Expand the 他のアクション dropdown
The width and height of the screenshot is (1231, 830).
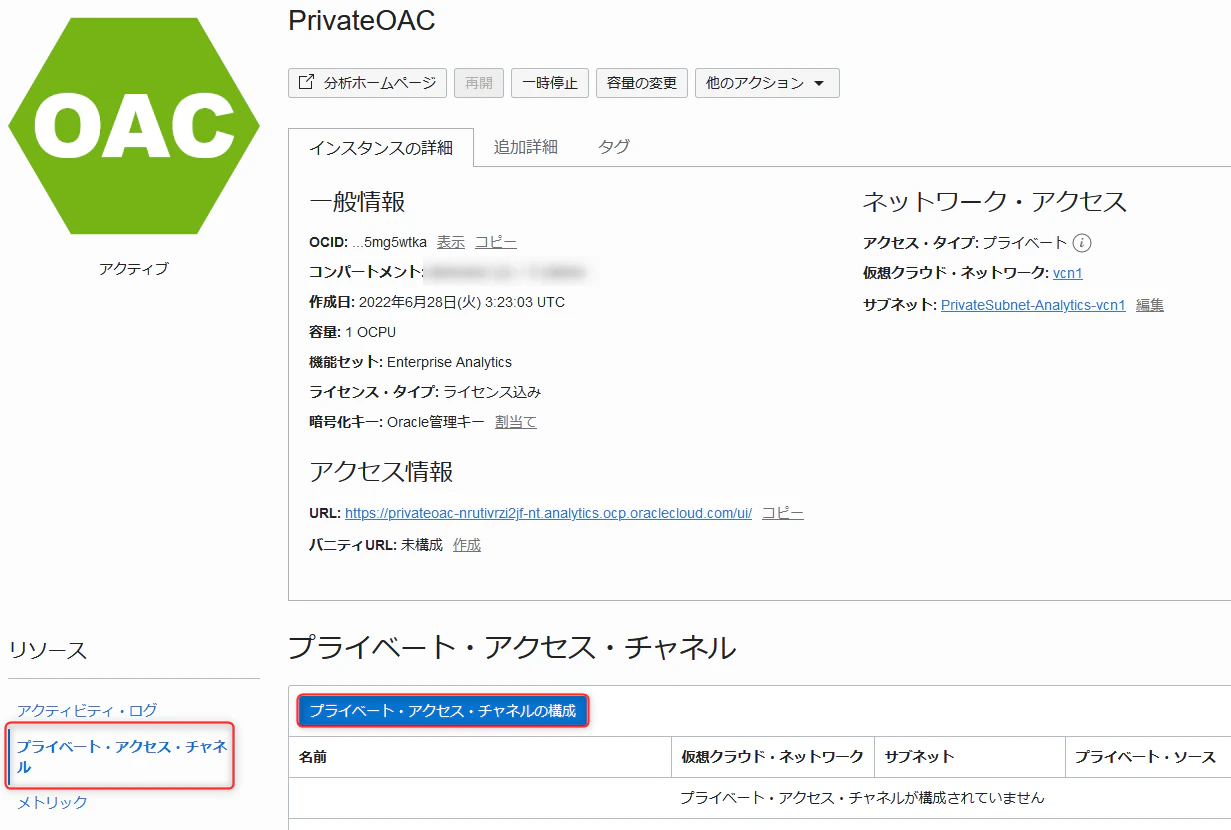click(x=767, y=83)
